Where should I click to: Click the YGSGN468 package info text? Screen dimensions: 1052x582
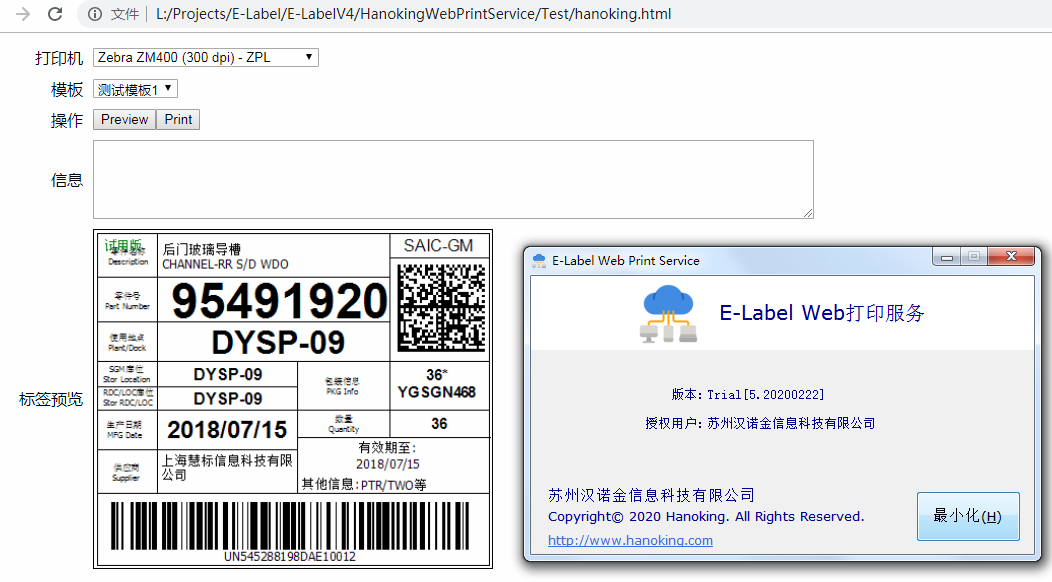(436, 392)
